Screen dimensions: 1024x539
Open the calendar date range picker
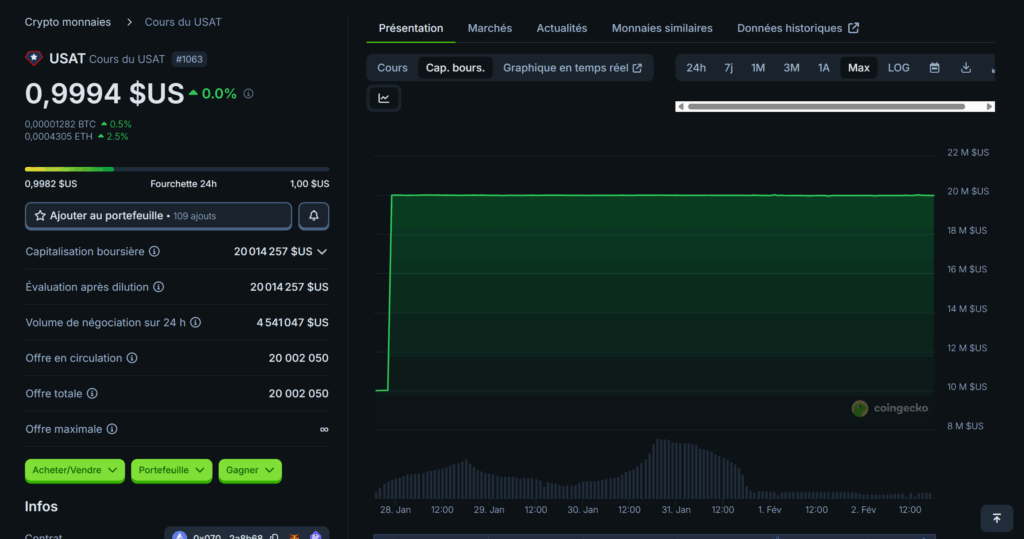pyautogui.click(x=934, y=68)
